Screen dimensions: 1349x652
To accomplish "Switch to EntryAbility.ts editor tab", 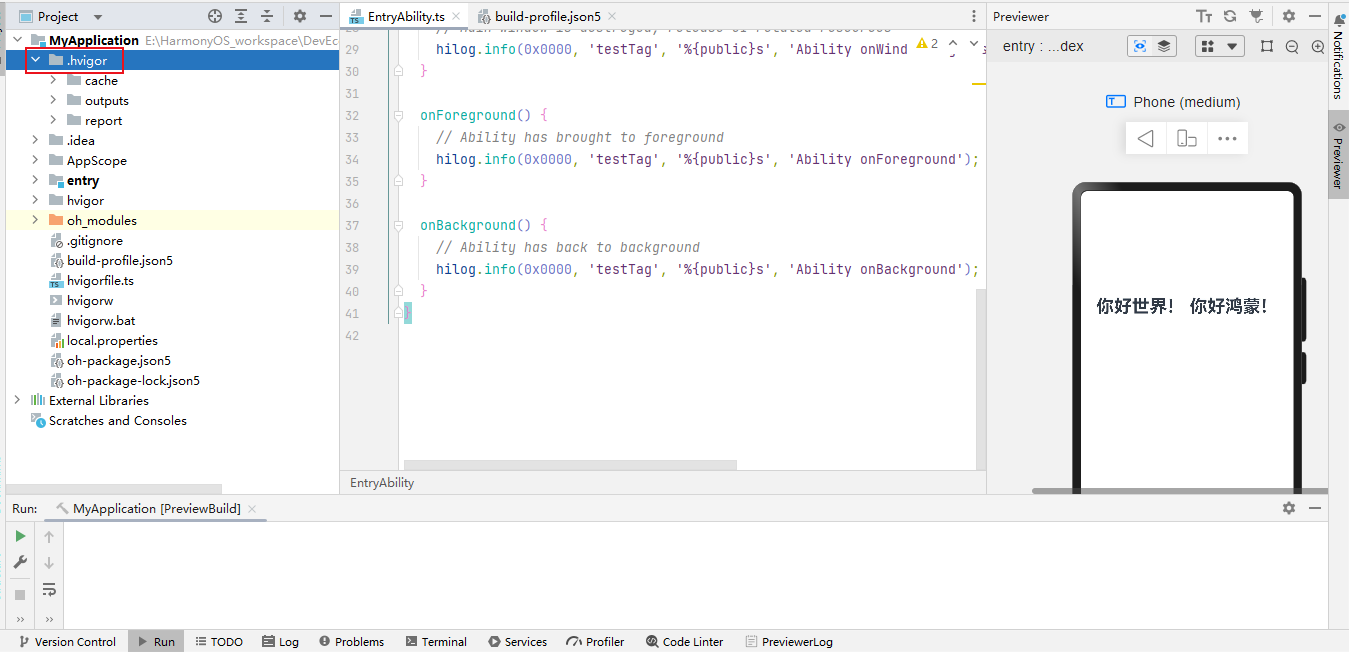I will [x=405, y=16].
